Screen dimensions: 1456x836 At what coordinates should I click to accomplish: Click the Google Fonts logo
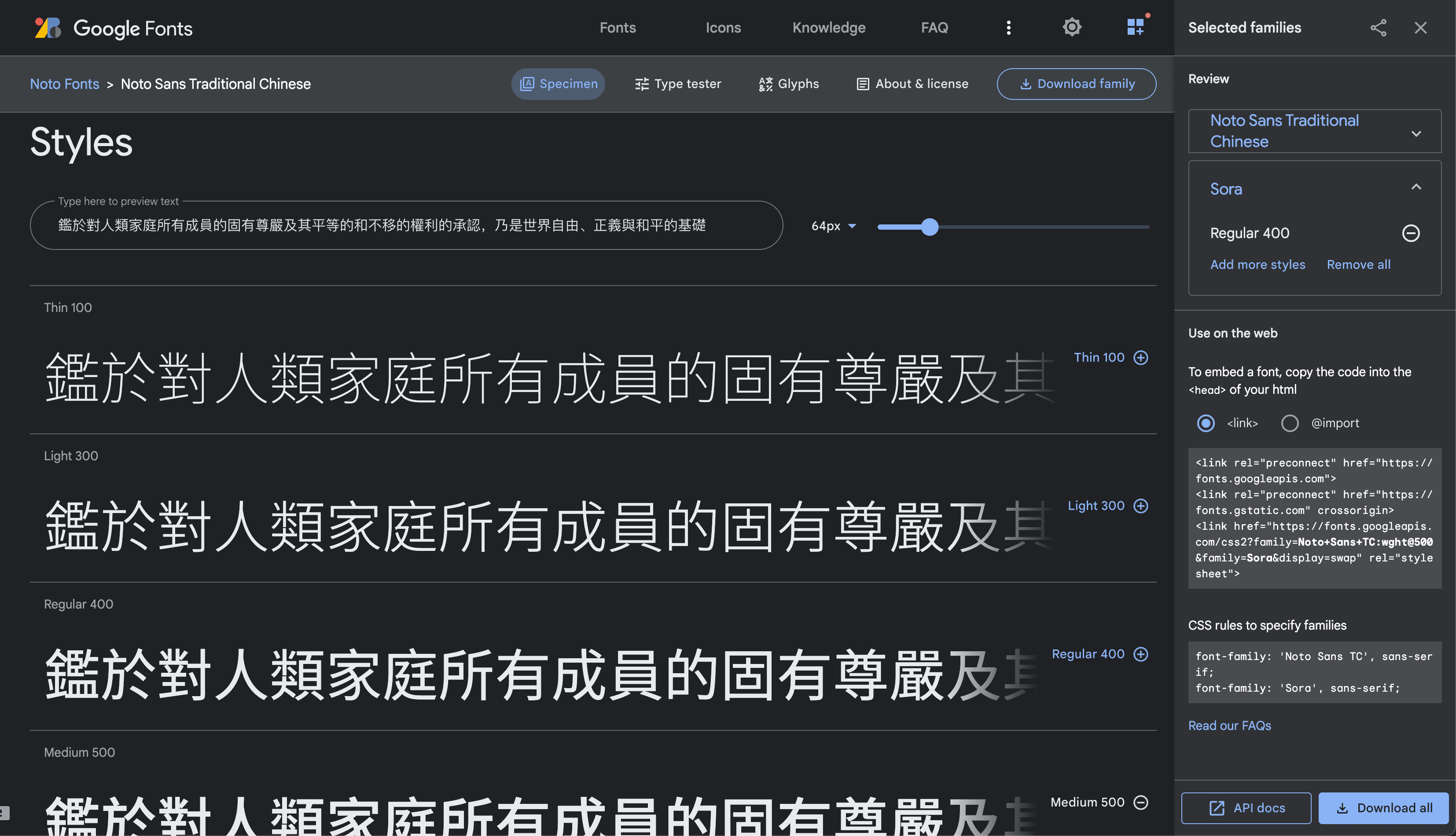coord(113,28)
